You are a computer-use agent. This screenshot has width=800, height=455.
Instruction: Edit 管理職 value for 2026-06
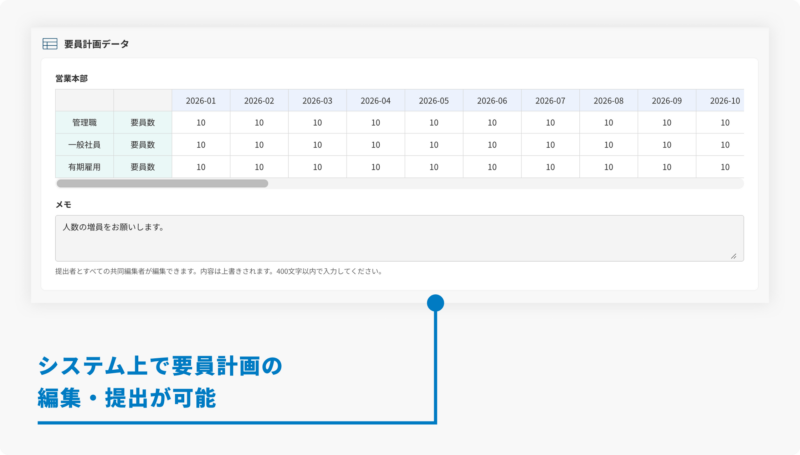pyautogui.click(x=492, y=122)
